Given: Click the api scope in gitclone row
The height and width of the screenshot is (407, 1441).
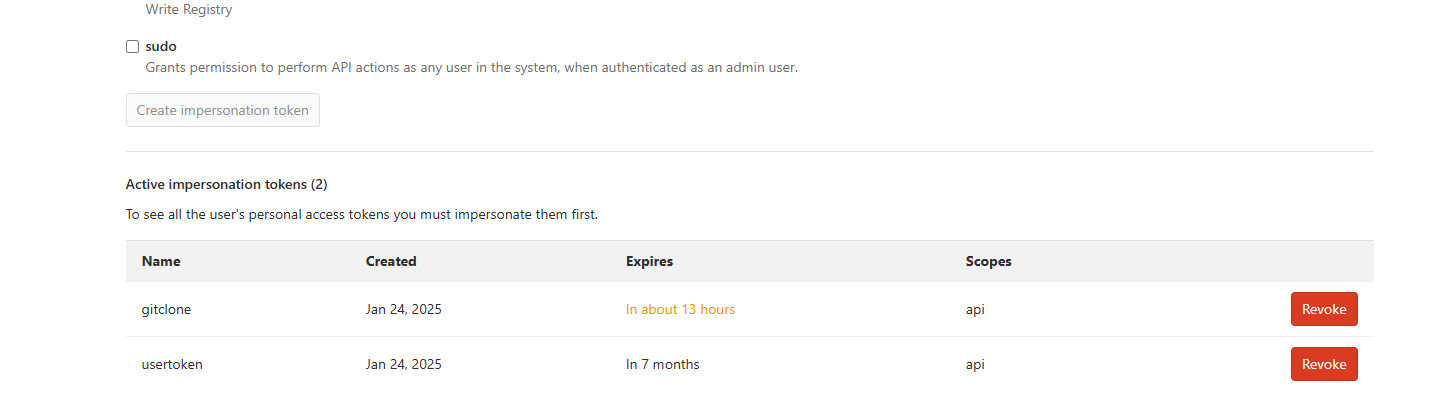Looking at the screenshot, I should click(x=975, y=309).
